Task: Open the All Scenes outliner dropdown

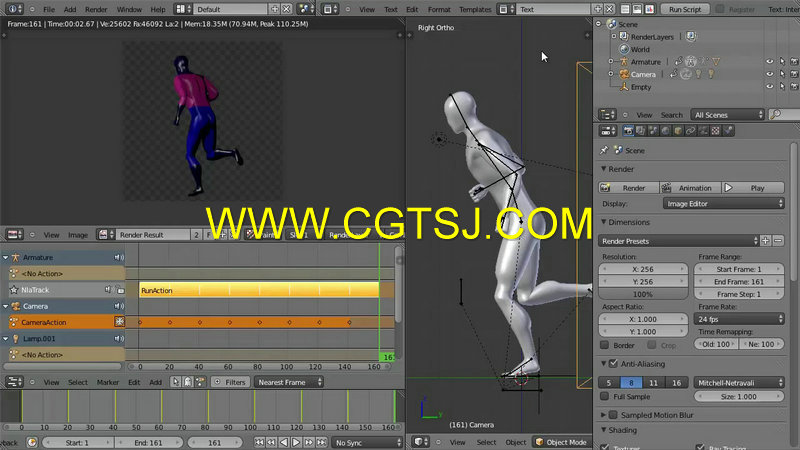Action: tap(728, 115)
